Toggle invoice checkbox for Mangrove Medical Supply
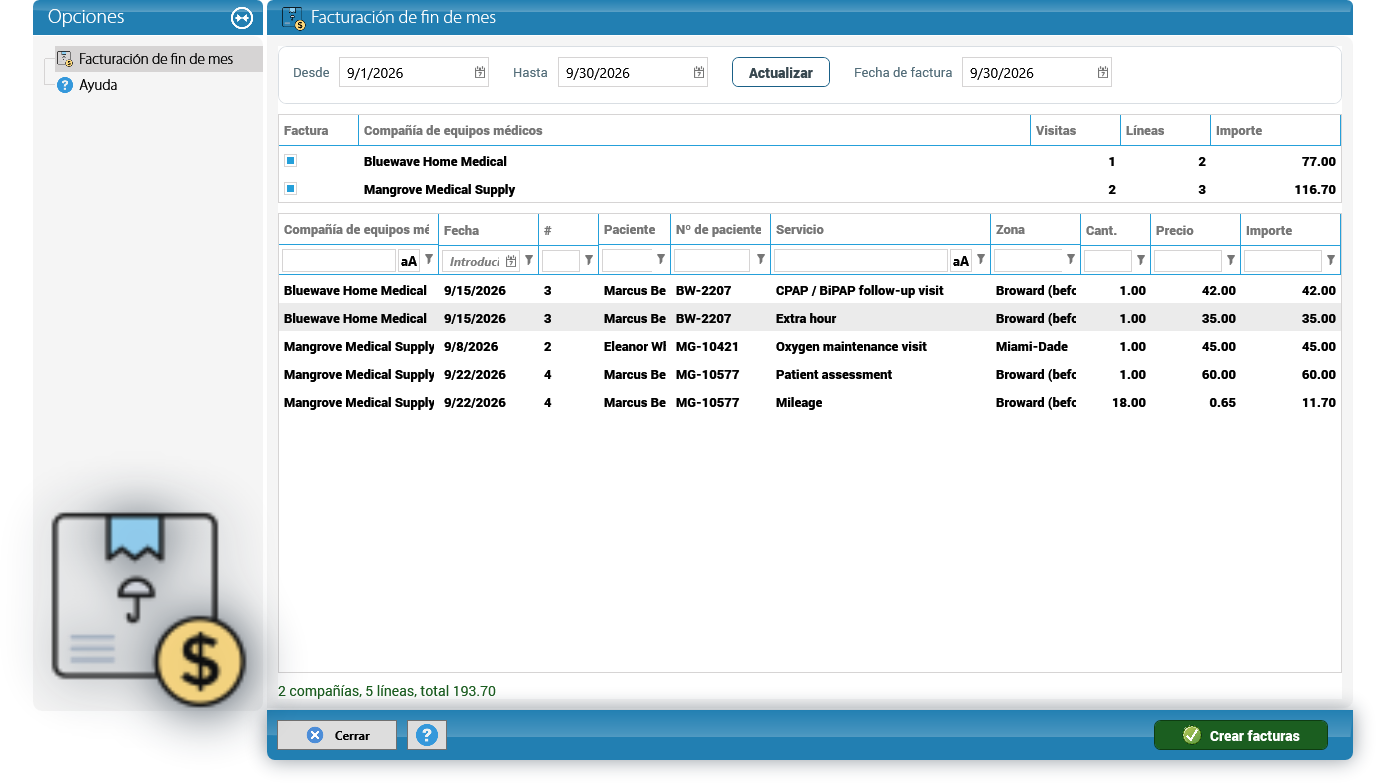The image size is (1376, 783). (x=290, y=188)
